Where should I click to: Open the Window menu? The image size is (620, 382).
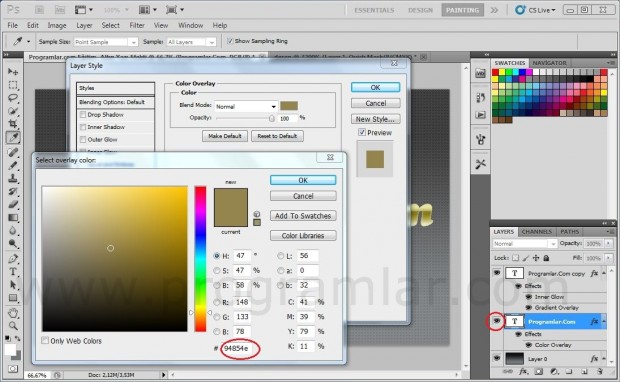(x=190, y=25)
